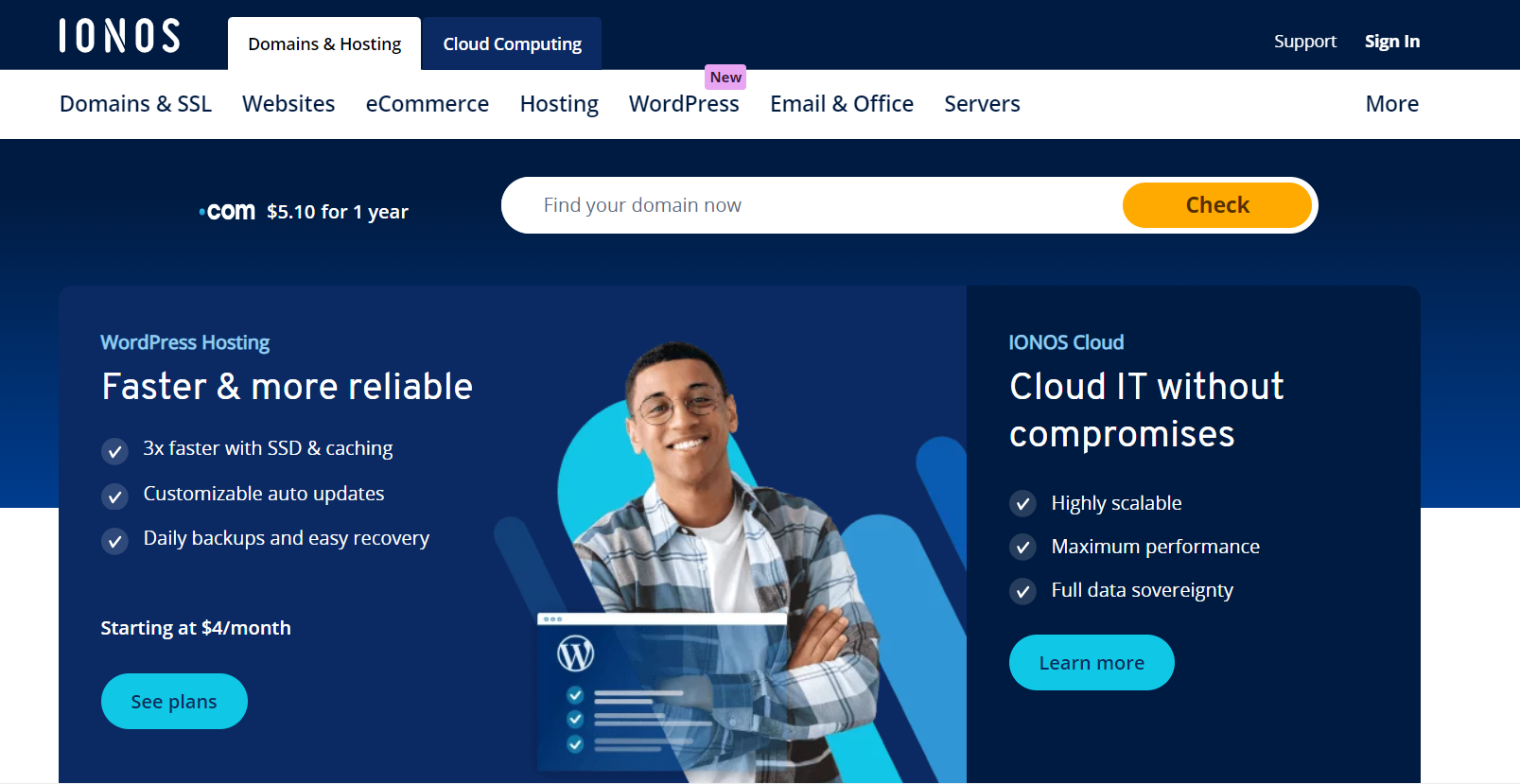Click the Faster & more reliable headline
The width and height of the screenshot is (1520, 784).
pos(288,387)
